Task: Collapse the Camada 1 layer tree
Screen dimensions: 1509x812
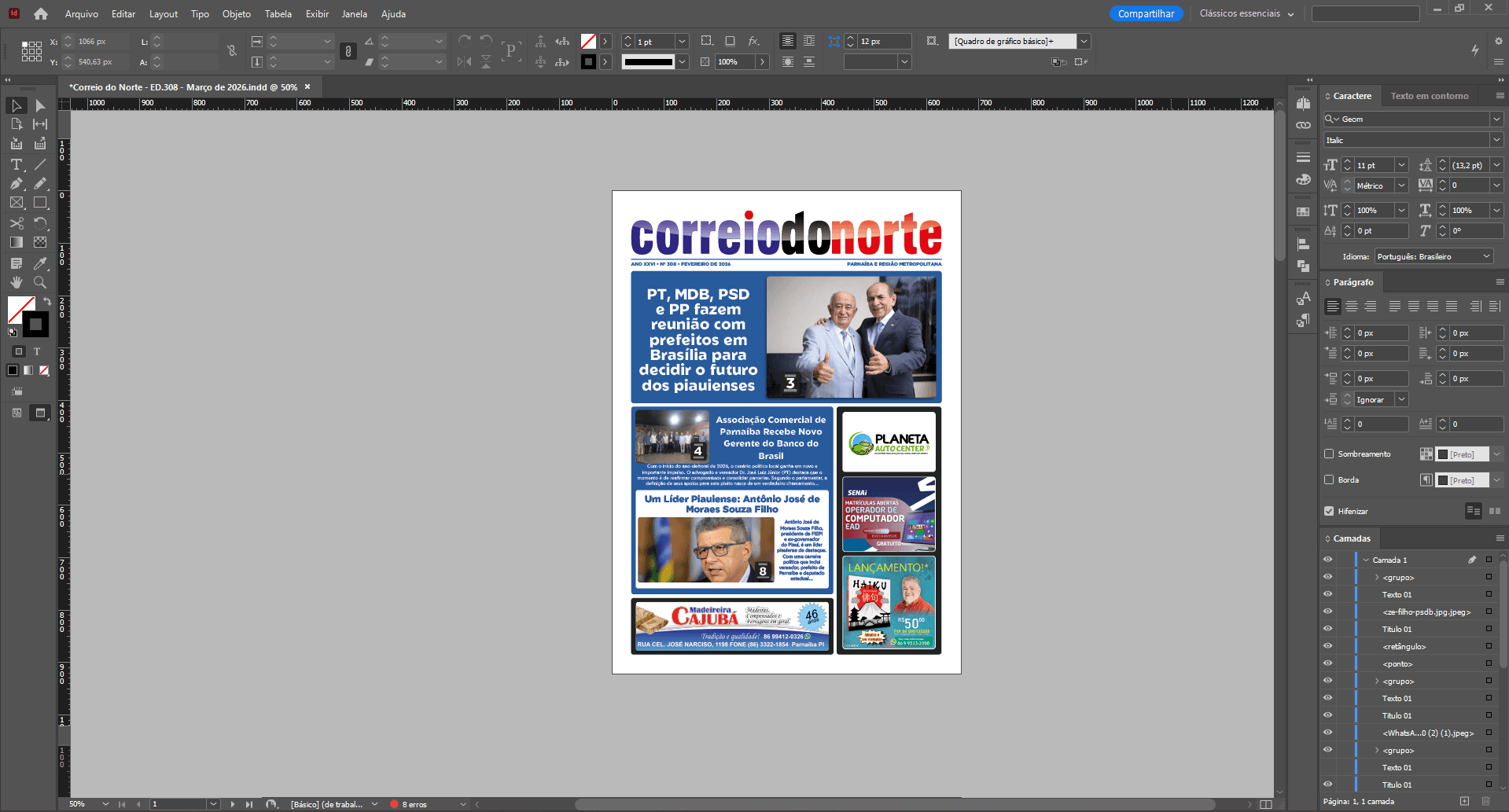Action: point(1366,560)
